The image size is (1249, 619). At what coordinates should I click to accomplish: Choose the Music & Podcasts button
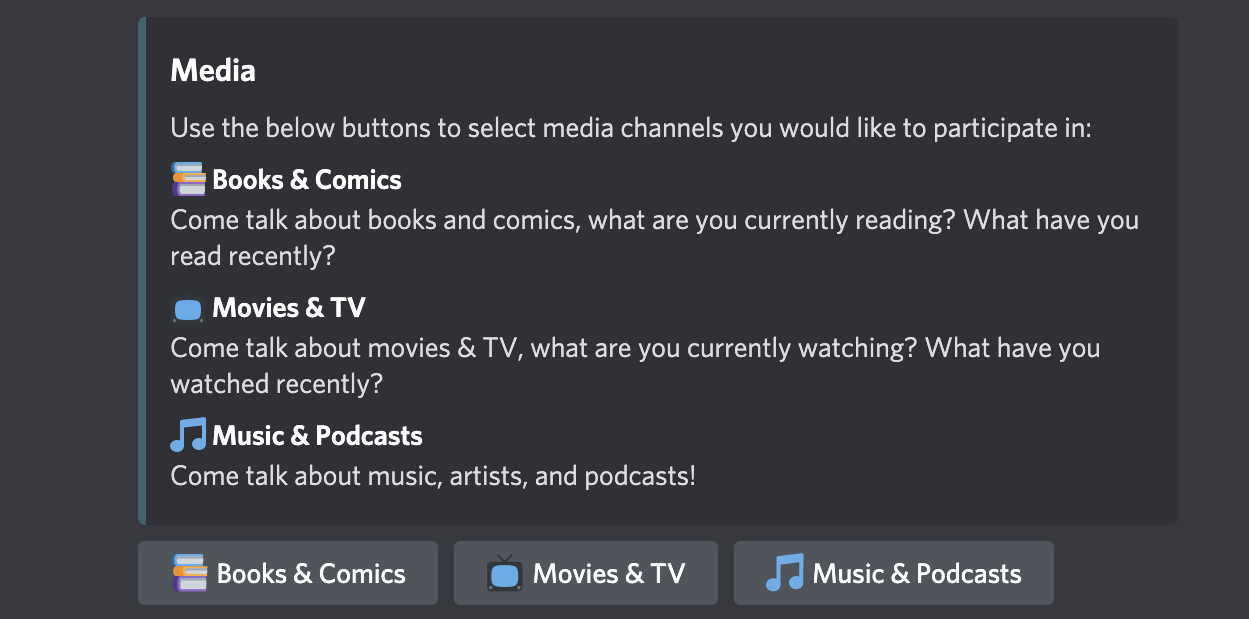point(894,573)
